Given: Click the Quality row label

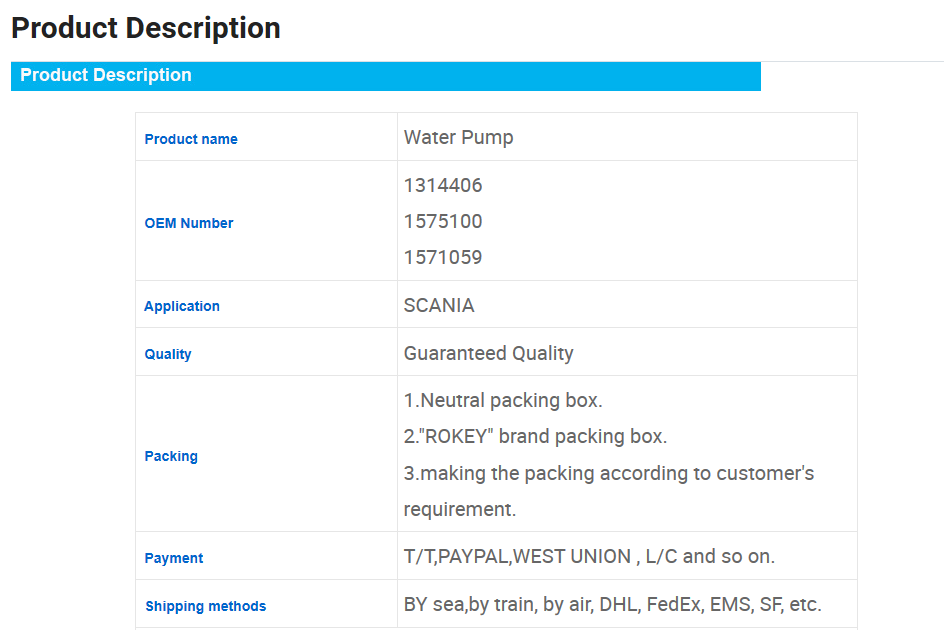Looking at the screenshot, I should tap(168, 354).
